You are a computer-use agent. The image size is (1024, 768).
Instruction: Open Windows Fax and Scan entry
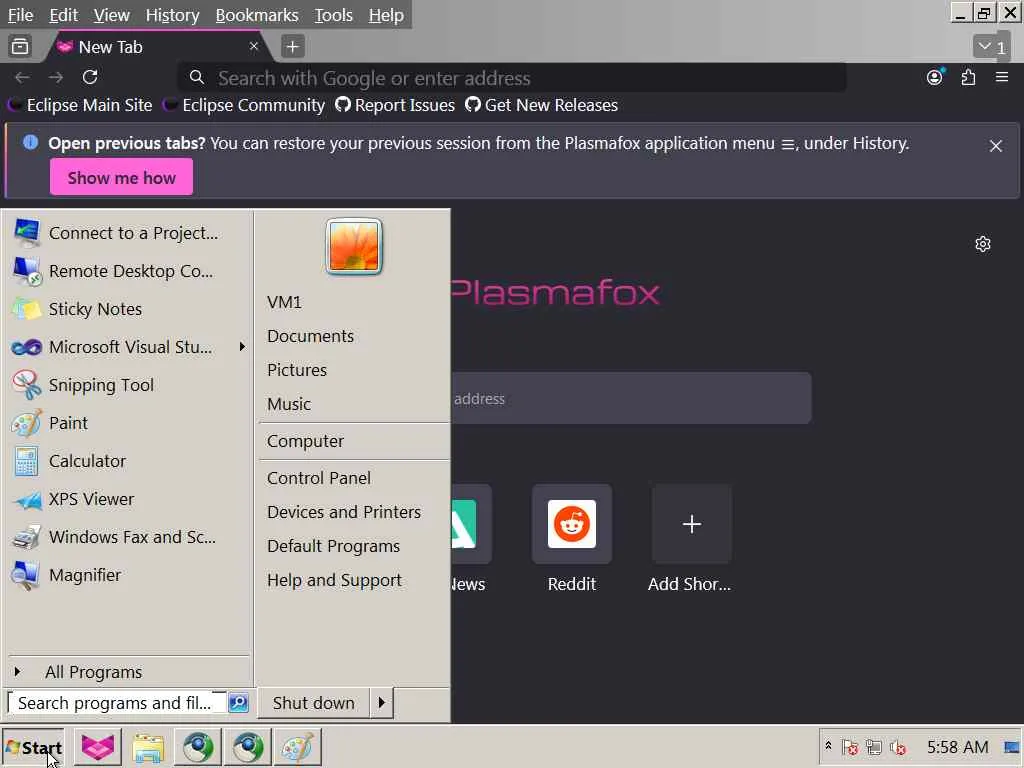pyautogui.click(x=127, y=537)
